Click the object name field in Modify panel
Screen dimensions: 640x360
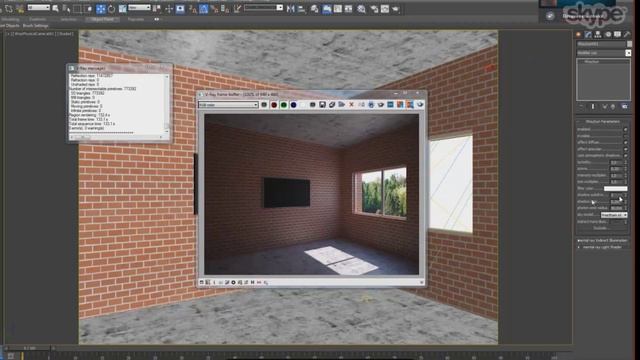pos(601,44)
